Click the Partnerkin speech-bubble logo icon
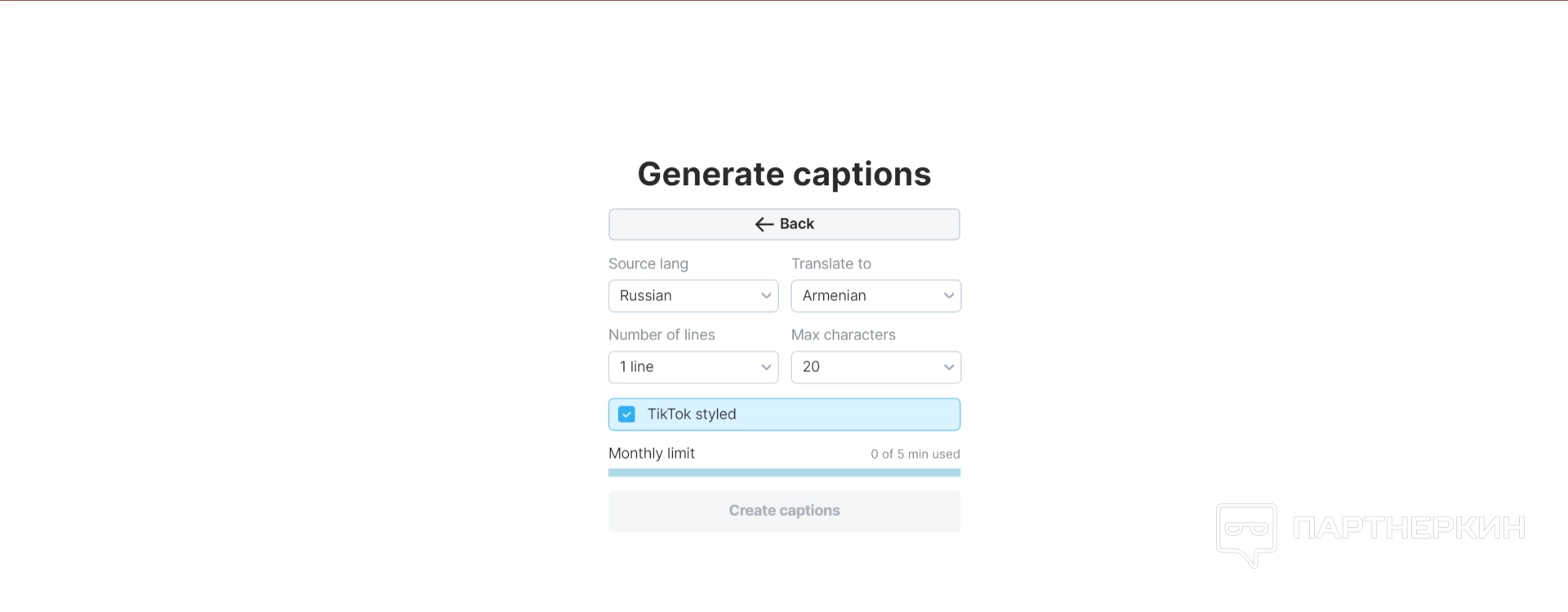The image size is (1568, 612). tap(1246, 534)
